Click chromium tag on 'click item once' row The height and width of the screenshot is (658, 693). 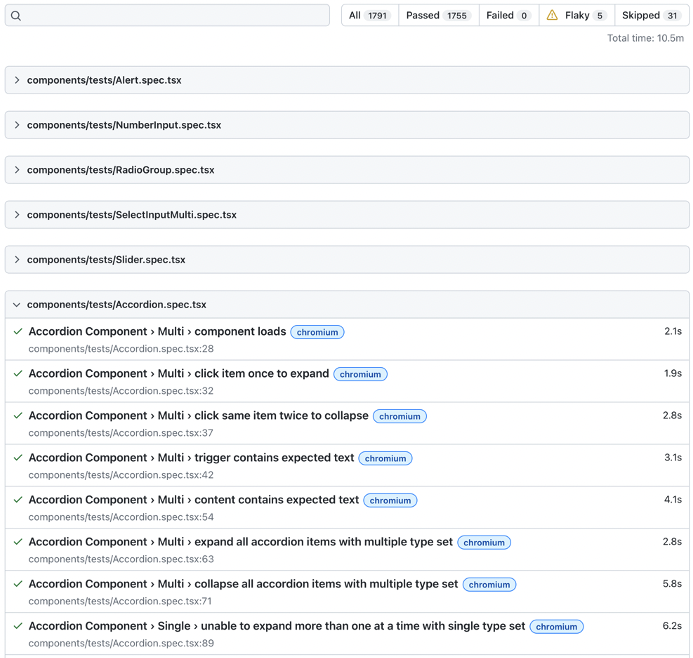coord(360,374)
